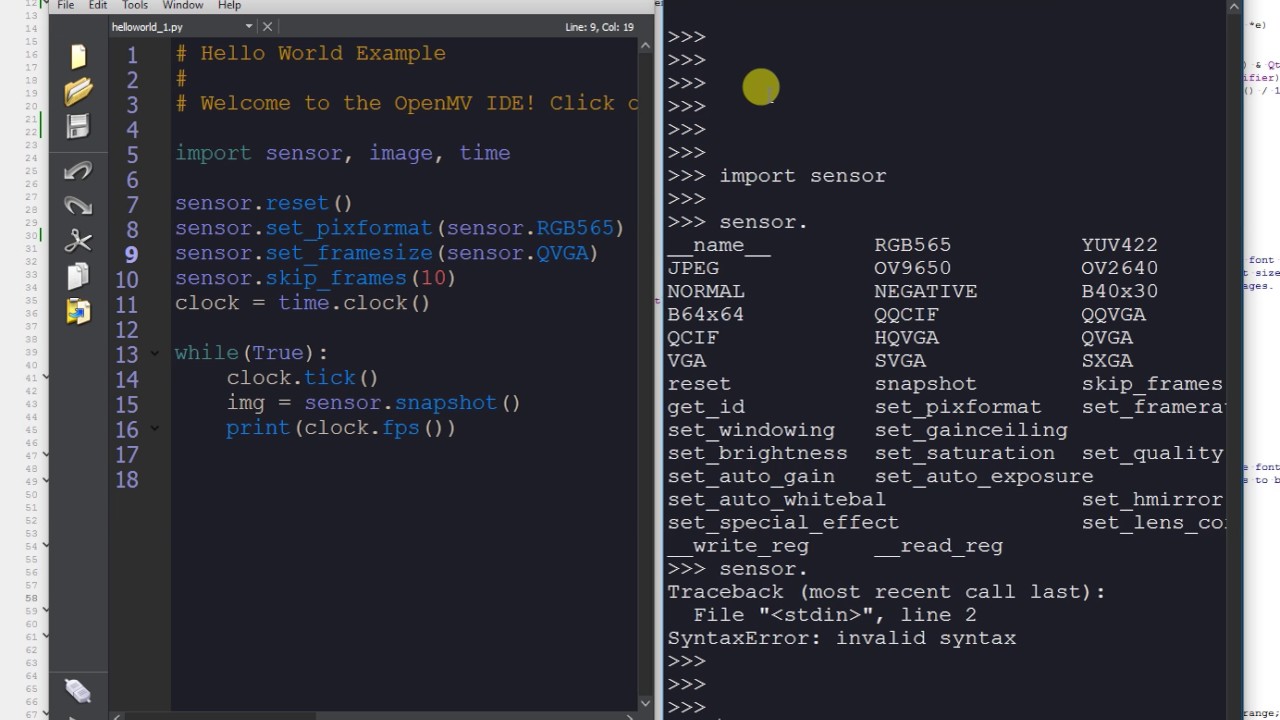Redo the edit with the redo arrow

pos(78,206)
